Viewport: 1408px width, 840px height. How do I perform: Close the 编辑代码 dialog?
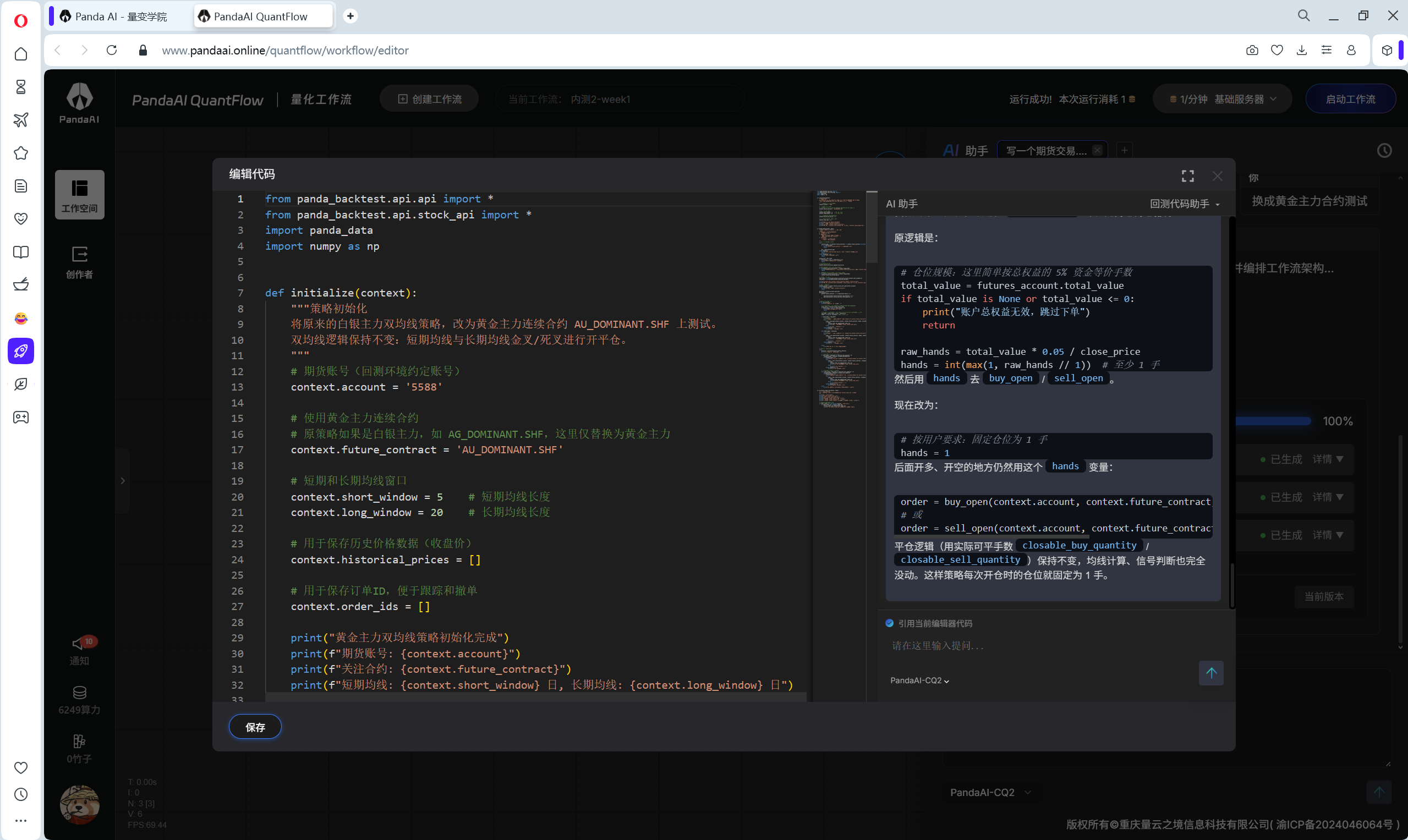pyautogui.click(x=1217, y=176)
